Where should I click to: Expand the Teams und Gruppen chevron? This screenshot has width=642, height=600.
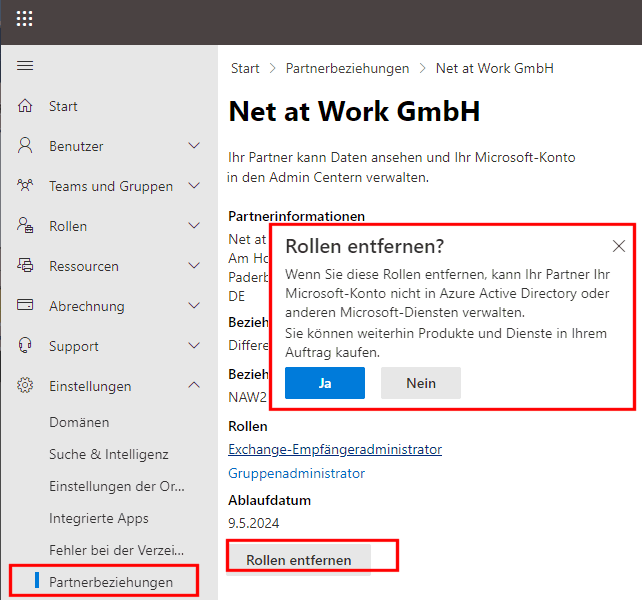click(194, 186)
